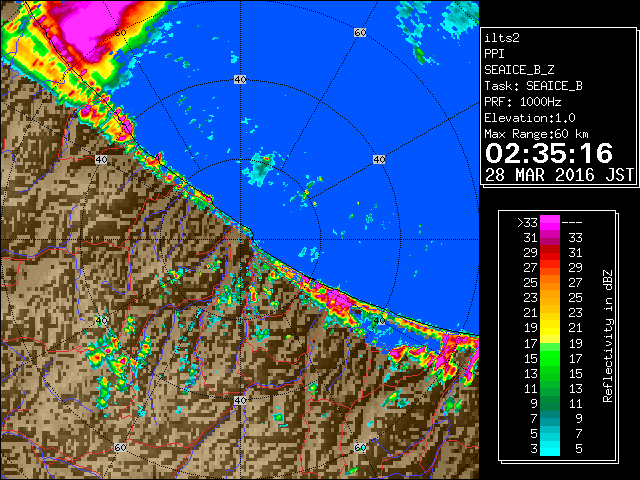Pick the yellow 19–21 dBZ legend swatch
Screen dimensions: 640x480
point(550,328)
